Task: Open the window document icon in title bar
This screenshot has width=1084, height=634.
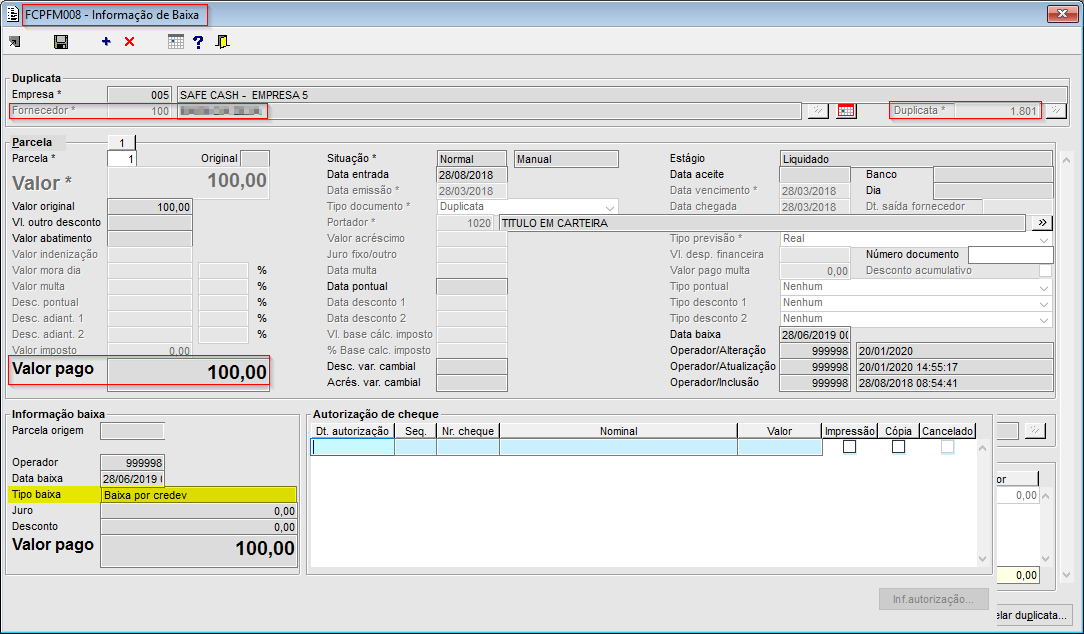Action: click(12, 14)
